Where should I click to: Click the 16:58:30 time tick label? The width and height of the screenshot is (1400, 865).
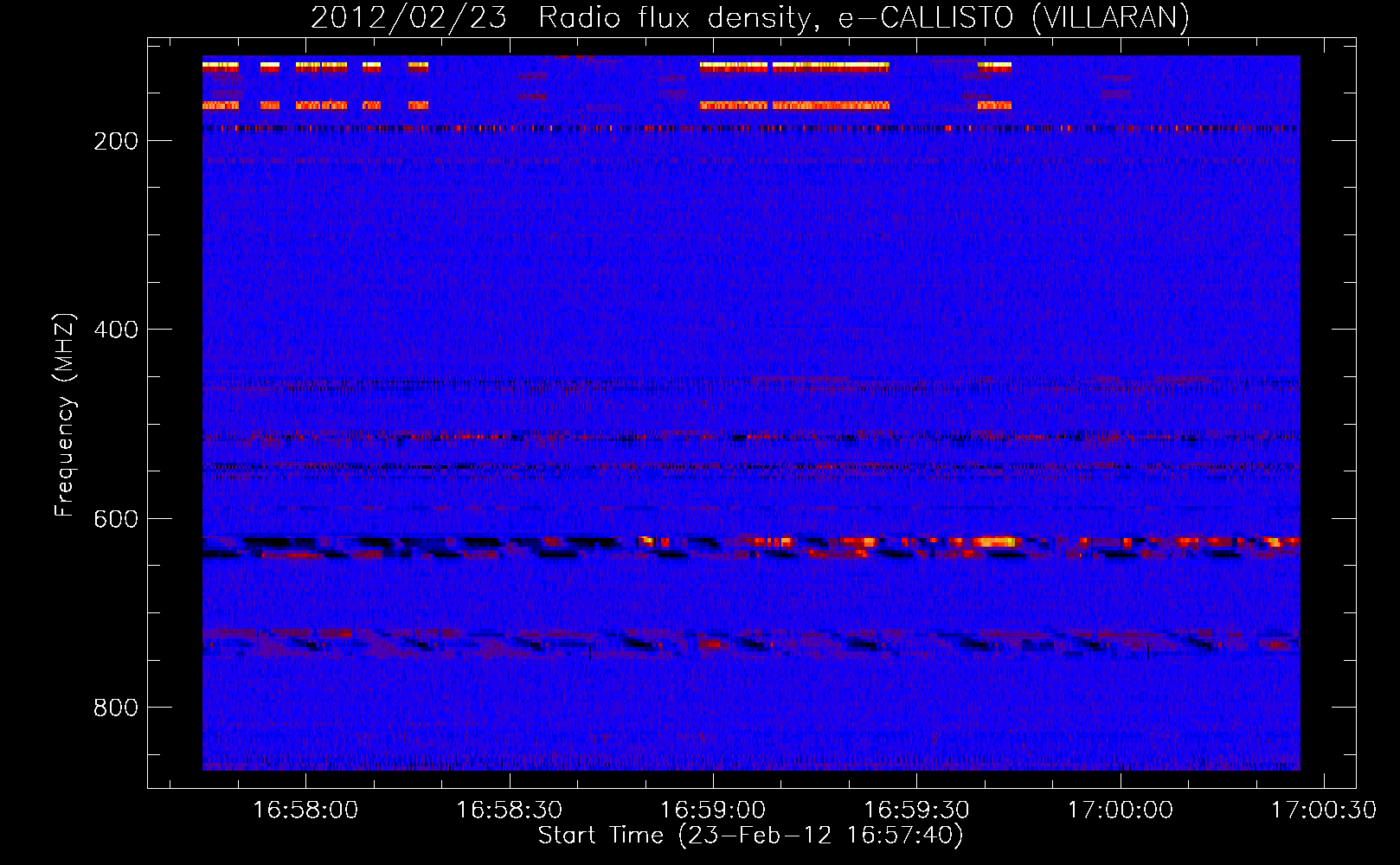click(510, 811)
